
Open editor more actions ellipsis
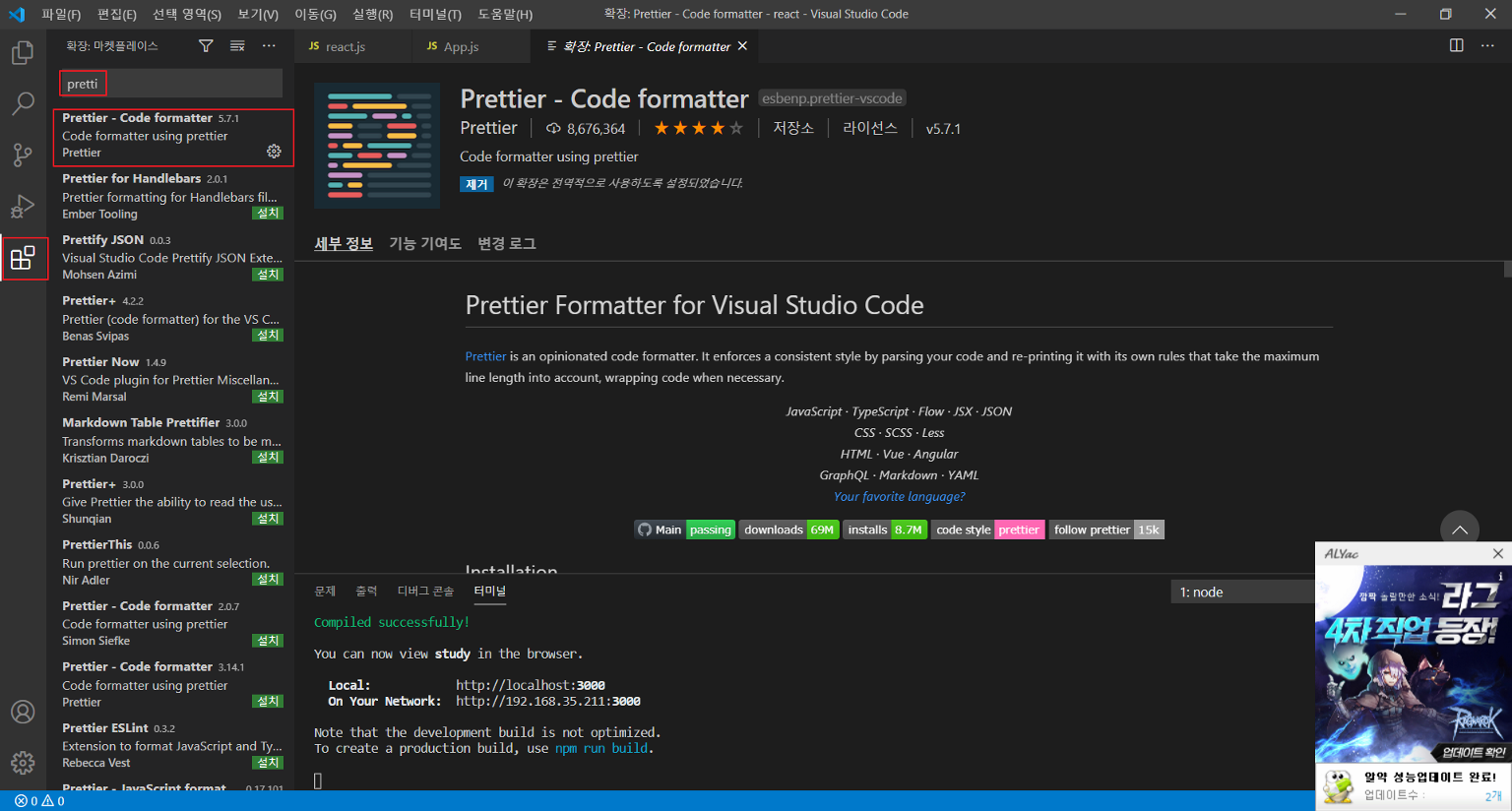(x=1487, y=45)
